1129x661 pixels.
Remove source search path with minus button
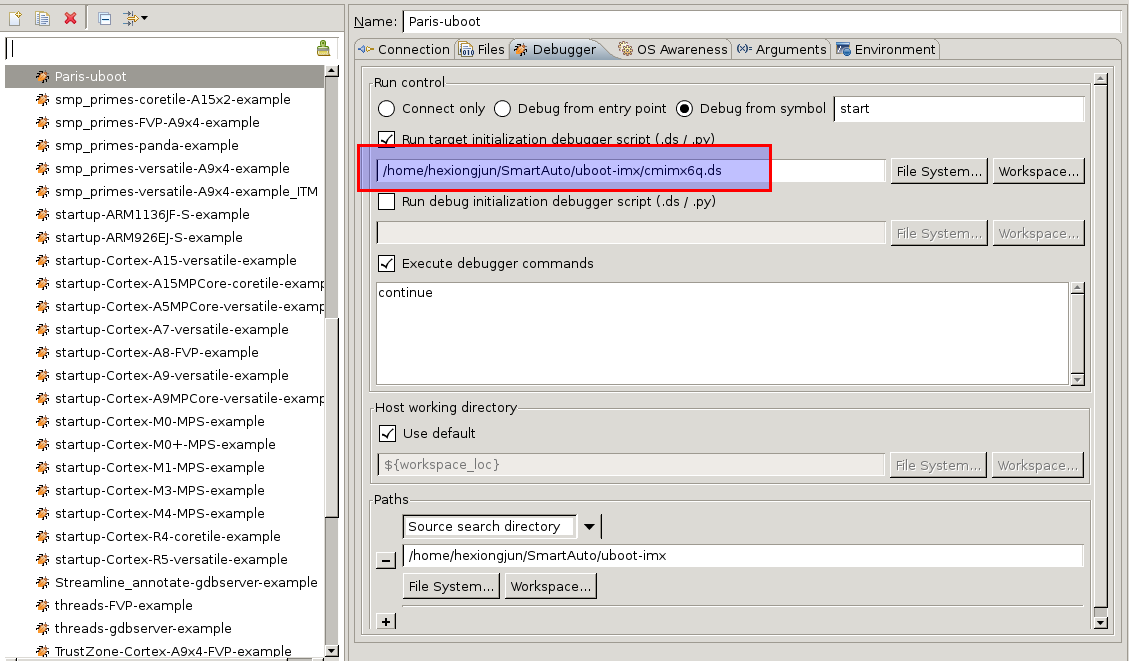pyautogui.click(x=386, y=561)
